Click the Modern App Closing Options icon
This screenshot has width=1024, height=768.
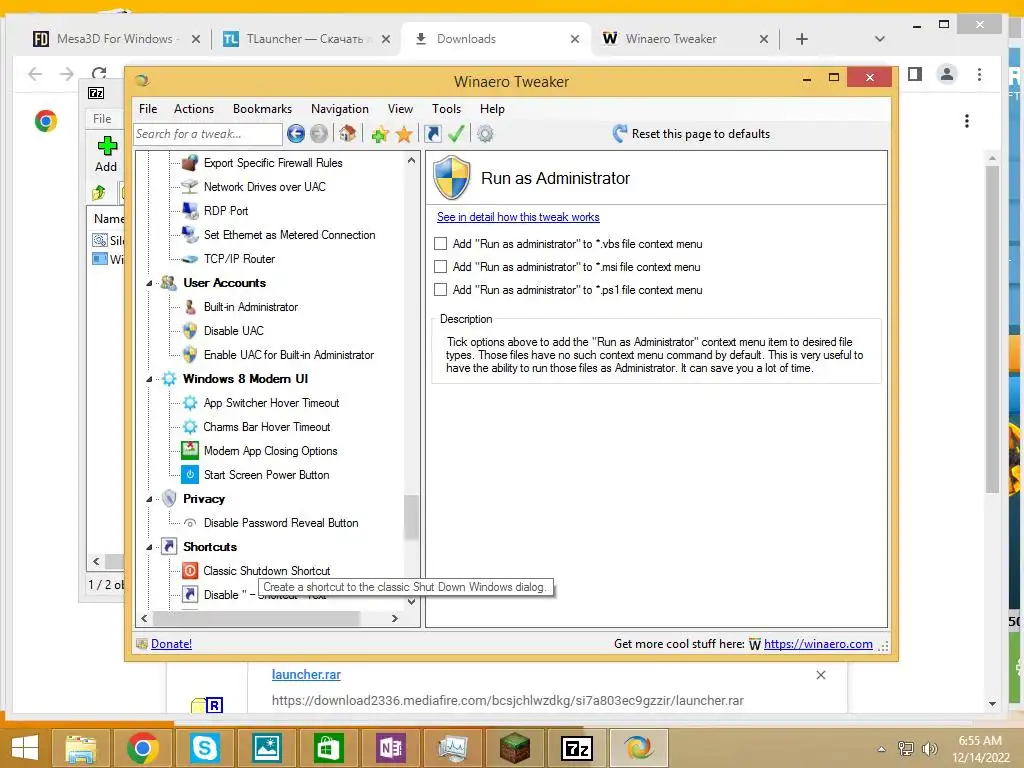click(189, 451)
